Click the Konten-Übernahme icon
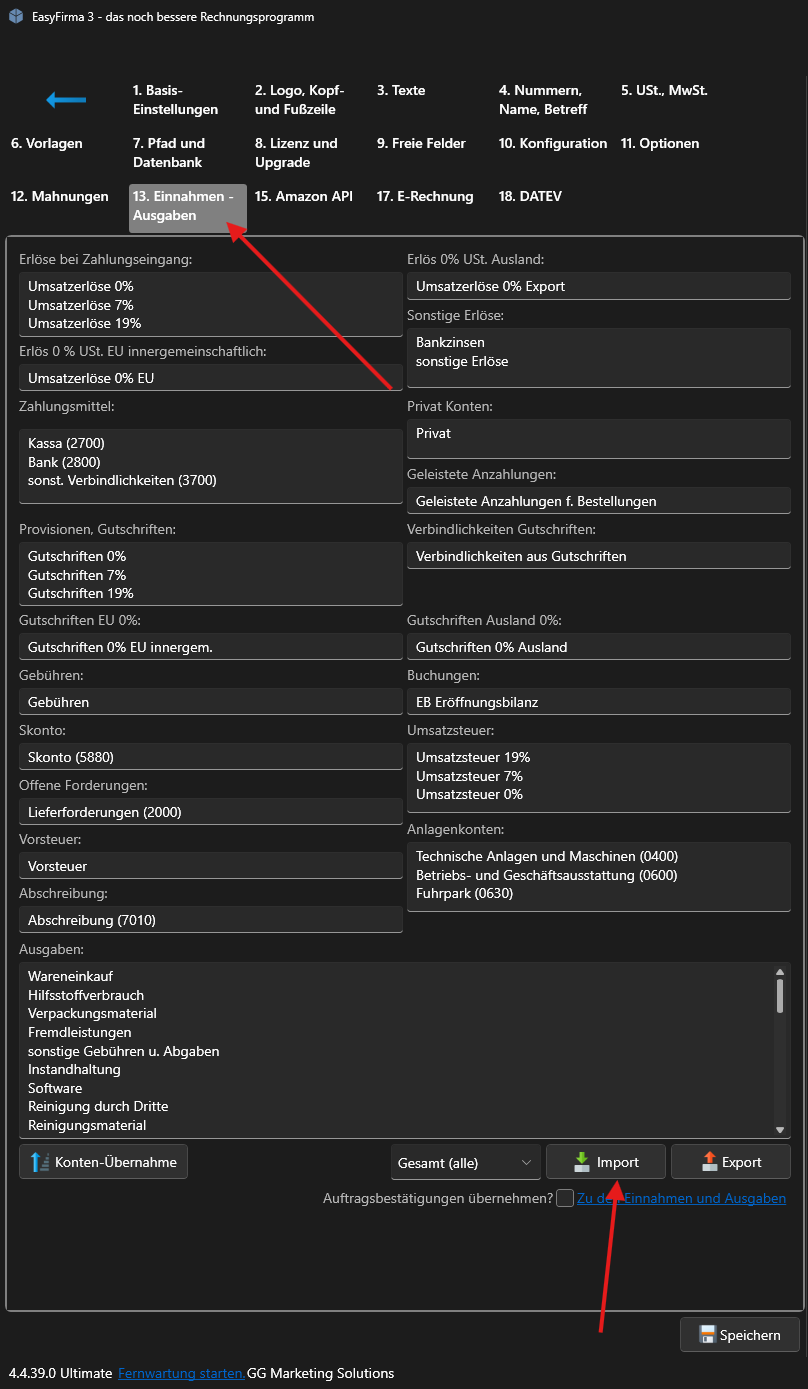808x1389 pixels. [x=39, y=1162]
